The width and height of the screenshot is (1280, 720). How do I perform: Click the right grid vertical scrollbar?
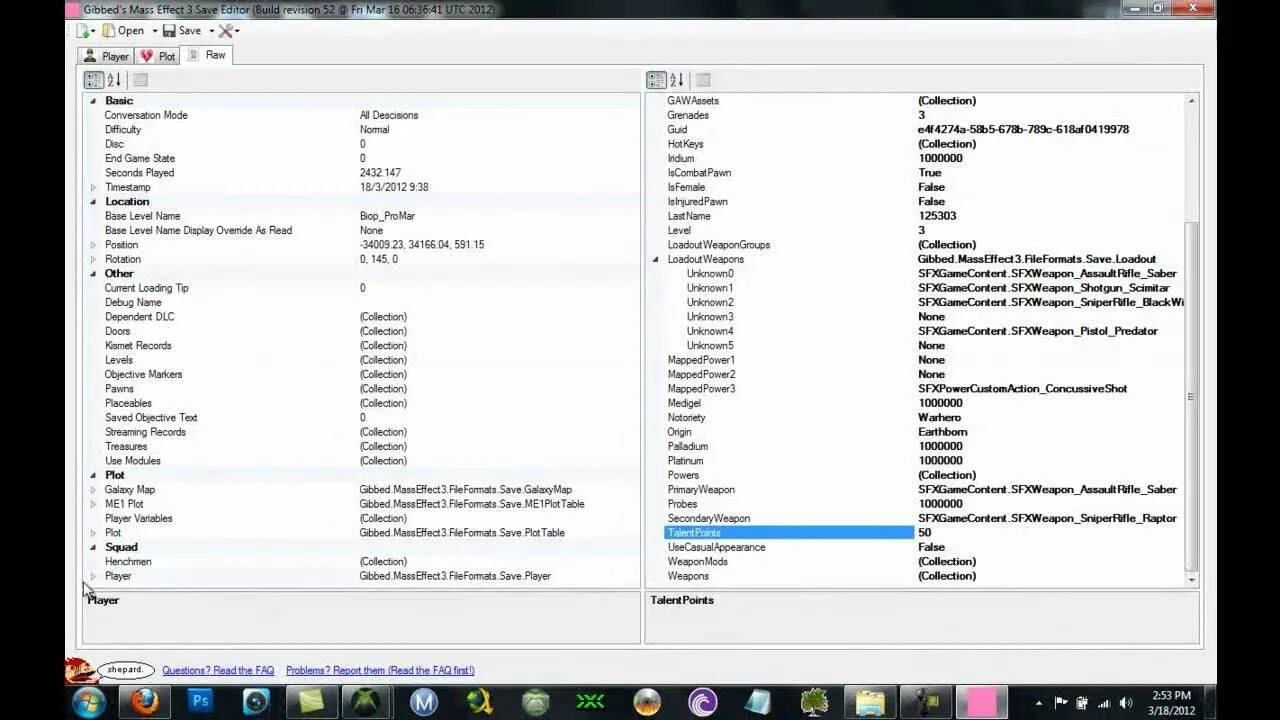[1190, 396]
